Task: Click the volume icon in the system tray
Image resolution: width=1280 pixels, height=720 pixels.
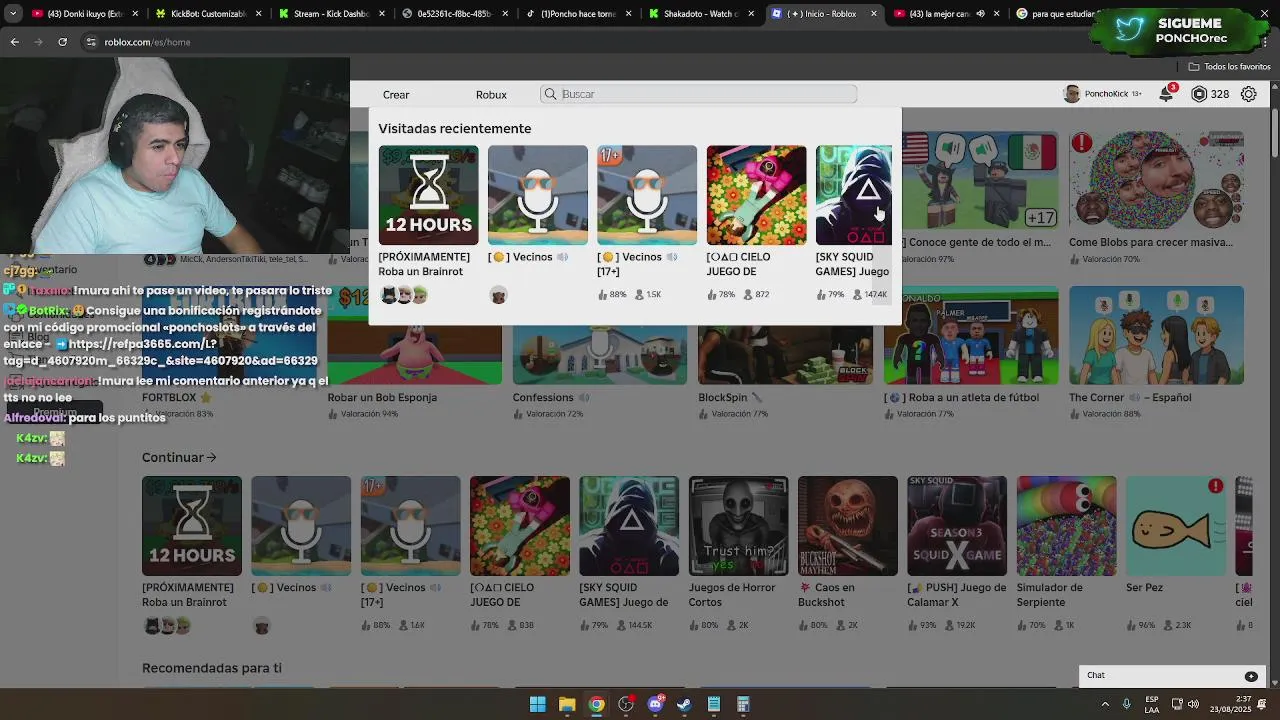Action: click(x=1194, y=704)
